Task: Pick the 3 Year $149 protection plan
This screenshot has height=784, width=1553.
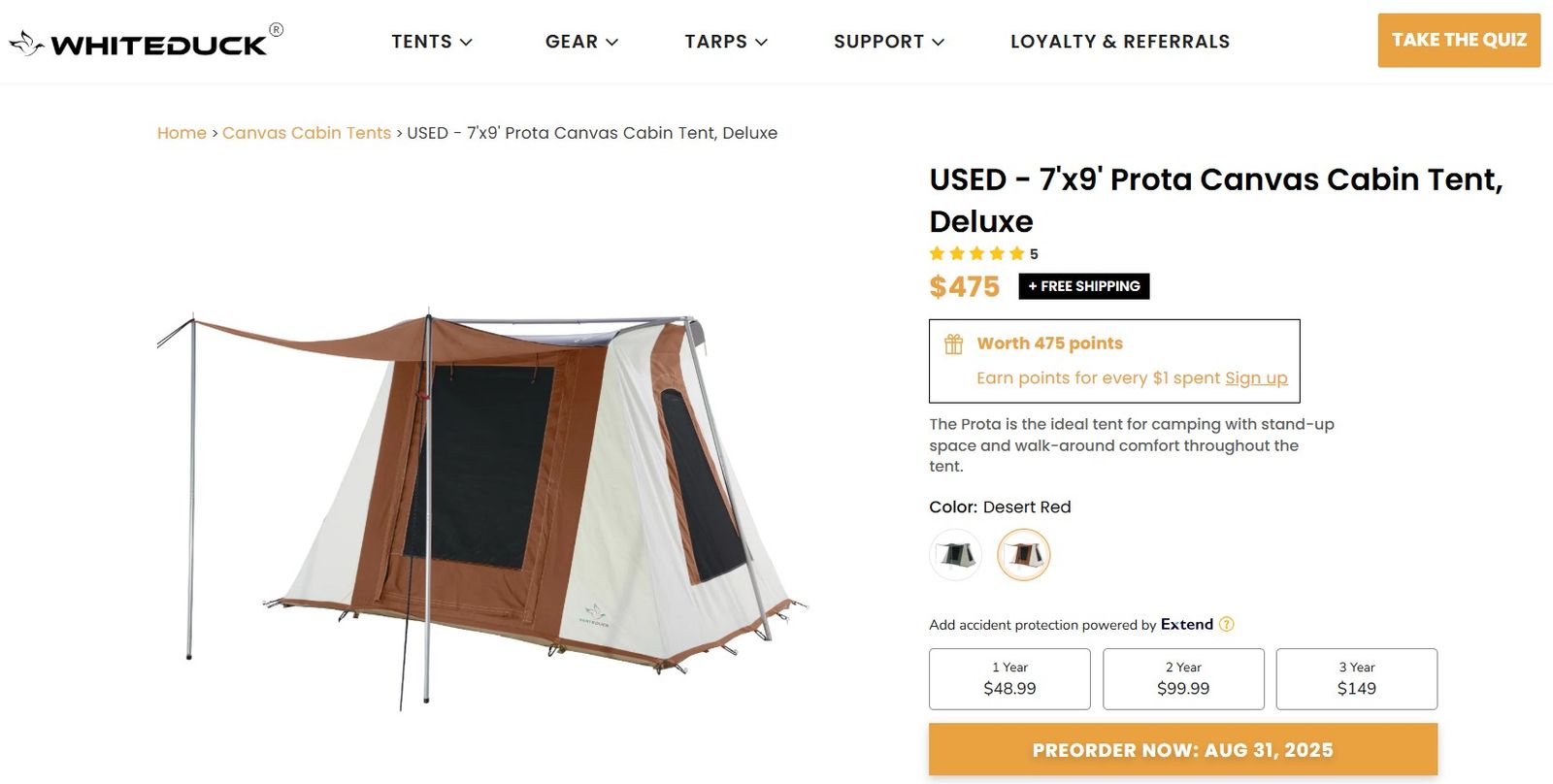Action: tap(1356, 678)
